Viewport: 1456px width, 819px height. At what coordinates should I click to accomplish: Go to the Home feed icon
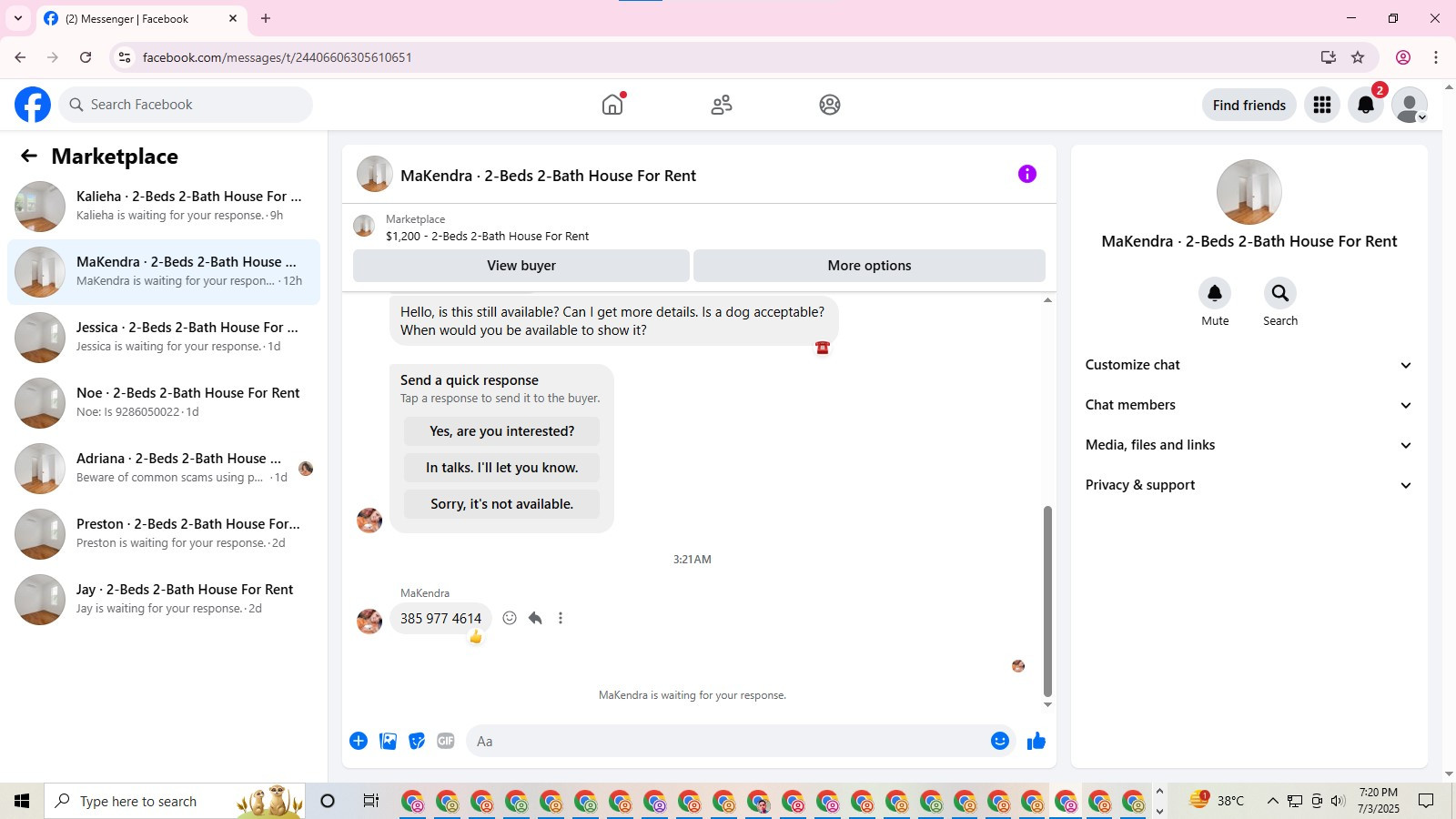(612, 105)
